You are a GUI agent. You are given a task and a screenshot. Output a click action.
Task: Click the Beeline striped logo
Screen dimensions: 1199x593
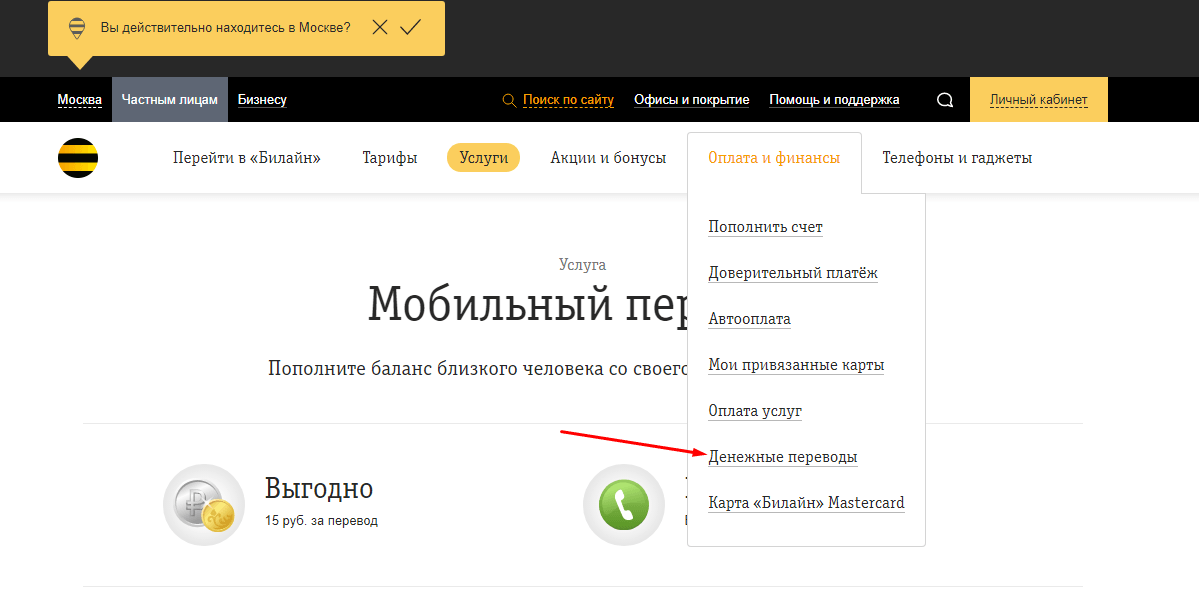[x=78, y=158]
